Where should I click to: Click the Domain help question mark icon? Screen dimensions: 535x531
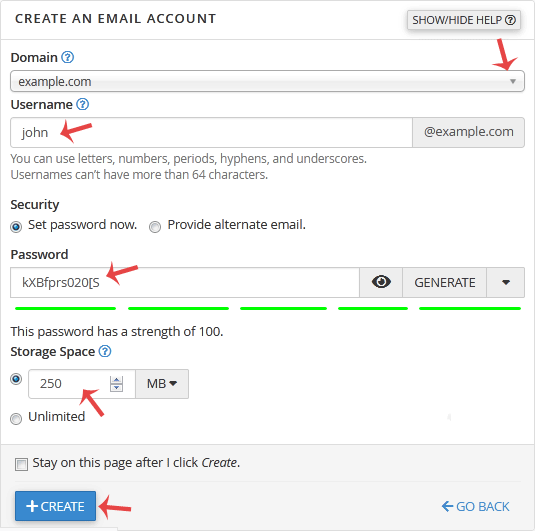68,57
